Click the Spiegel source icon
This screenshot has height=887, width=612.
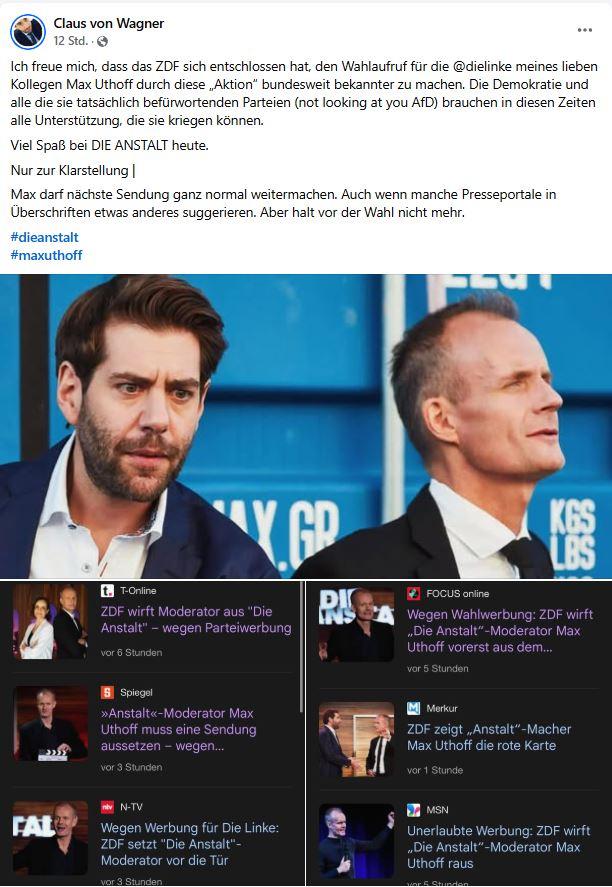coord(107,692)
